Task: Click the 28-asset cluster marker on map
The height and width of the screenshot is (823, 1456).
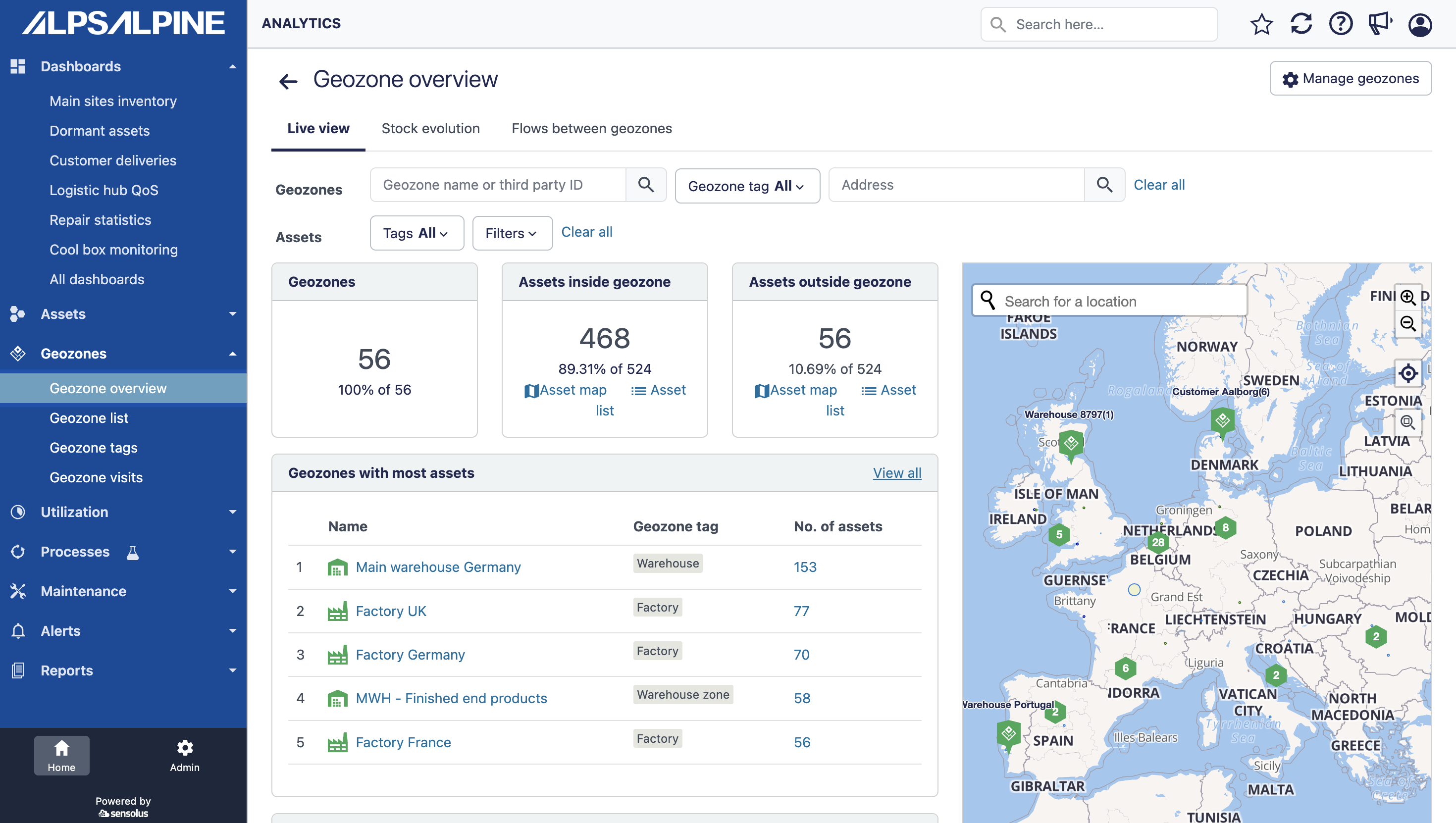Action: (x=1157, y=542)
